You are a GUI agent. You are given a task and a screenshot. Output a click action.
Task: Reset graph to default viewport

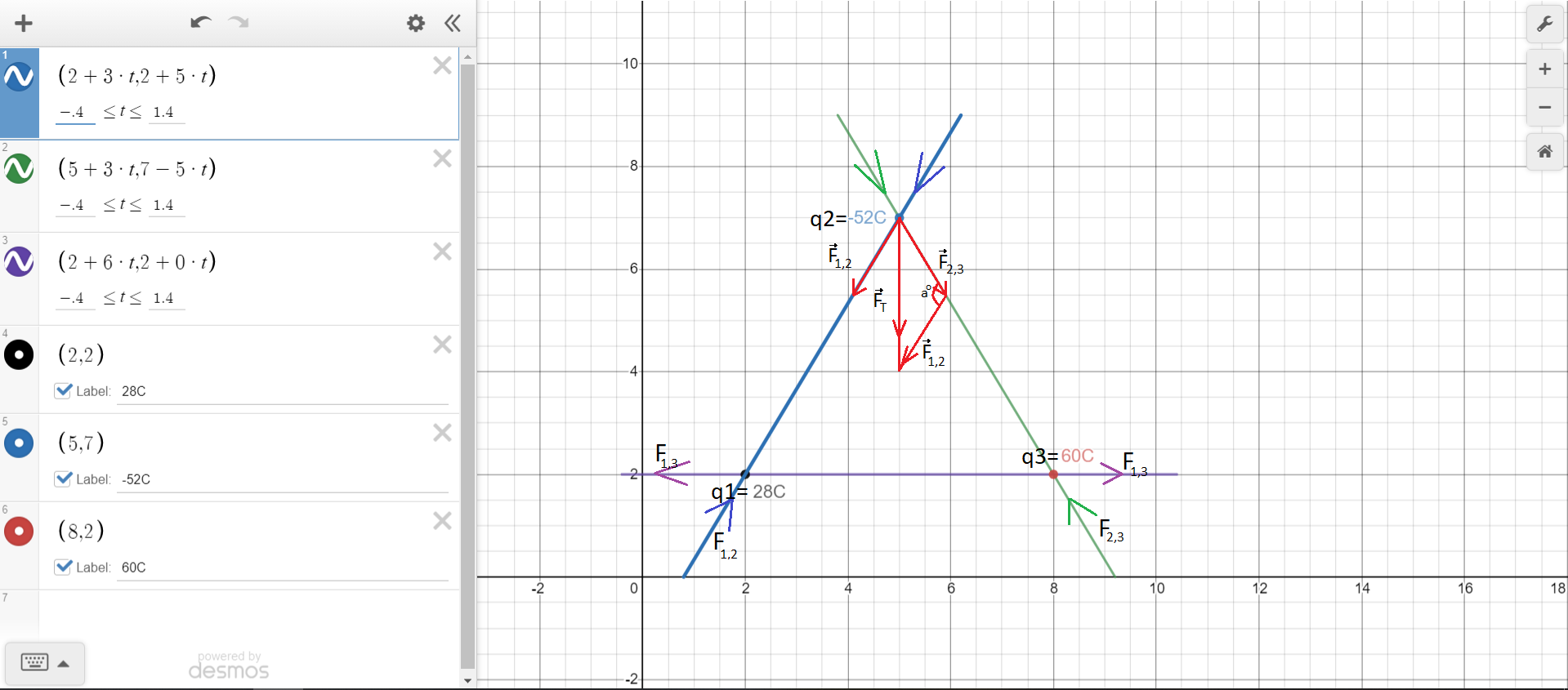coord(1544,151)
